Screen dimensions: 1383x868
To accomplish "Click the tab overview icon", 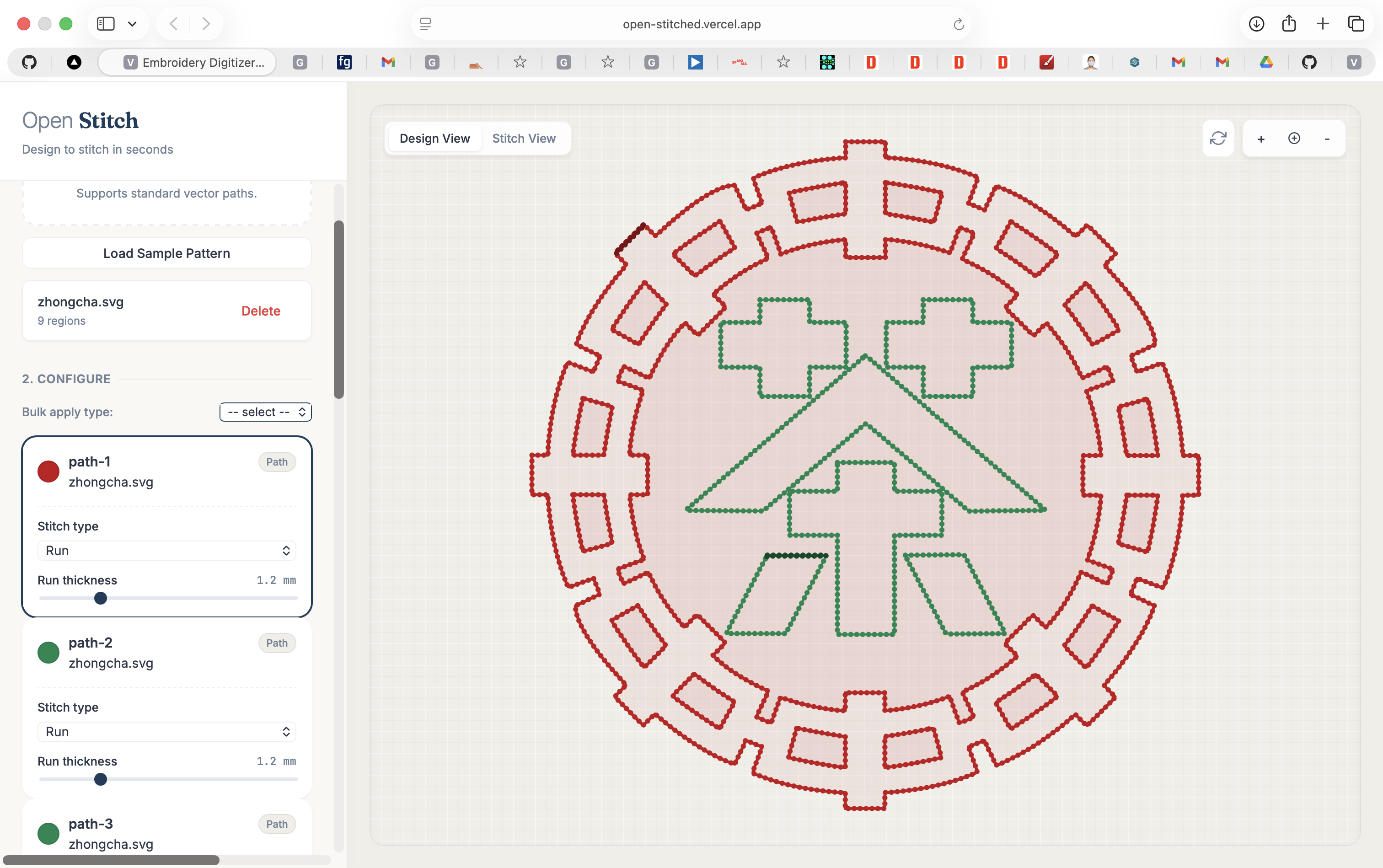I will point(1356,23).
